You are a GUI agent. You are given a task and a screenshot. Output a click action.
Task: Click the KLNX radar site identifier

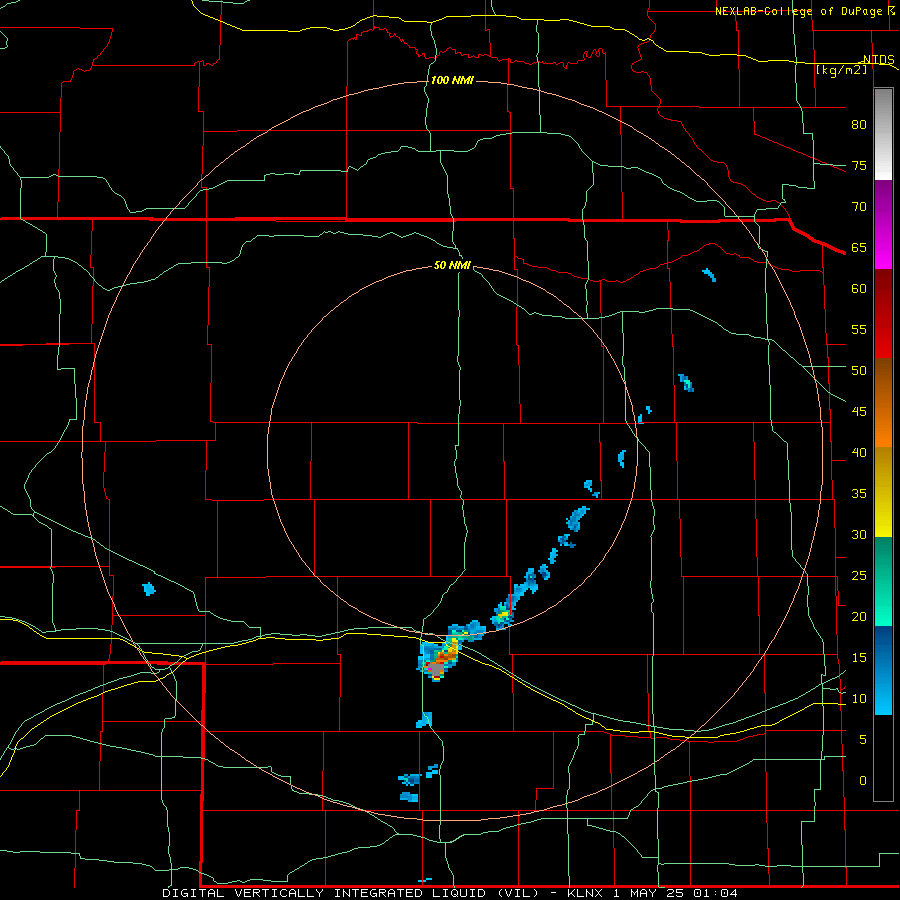585,893
